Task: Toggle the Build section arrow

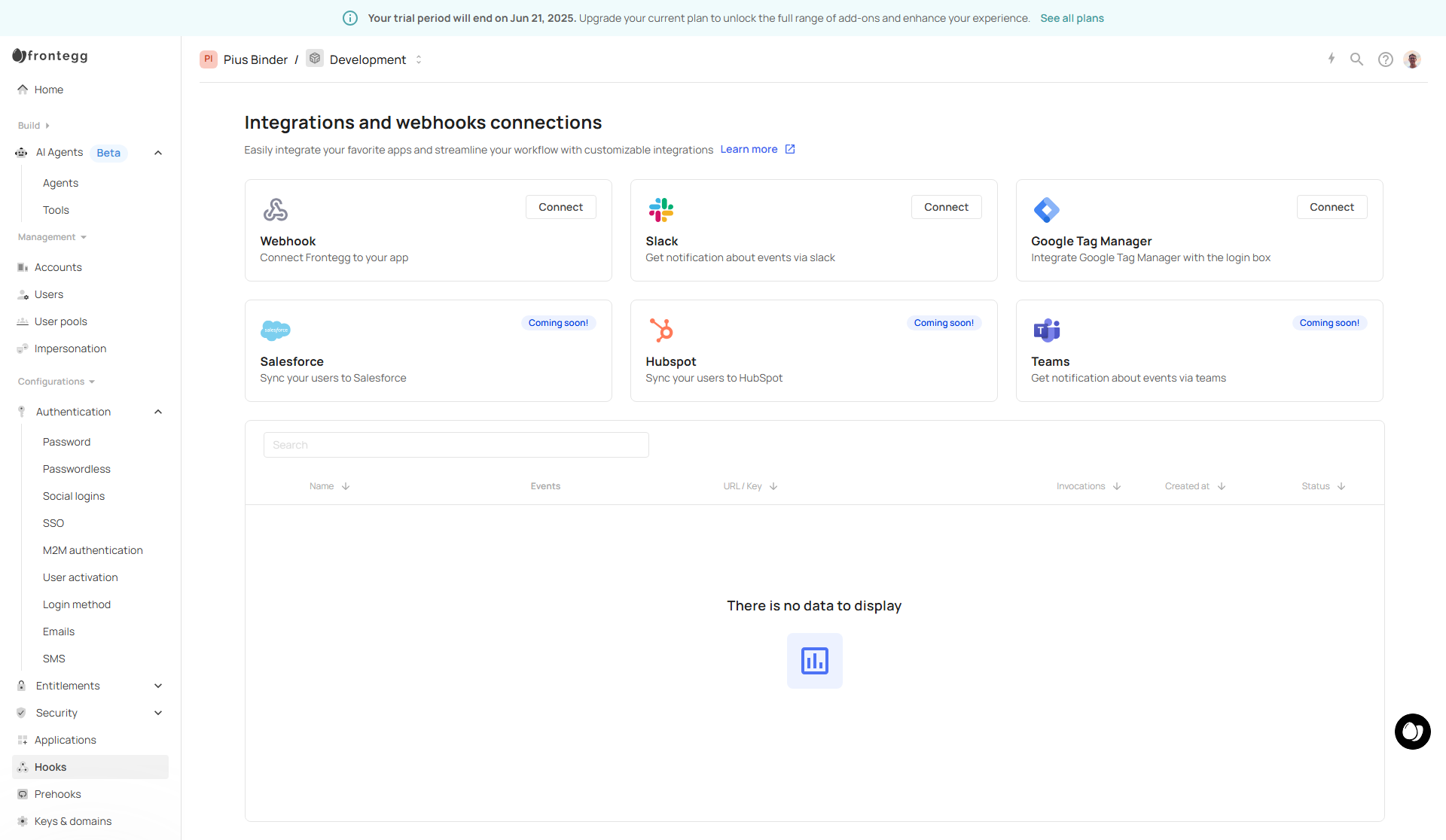Action: coord(47,126)
